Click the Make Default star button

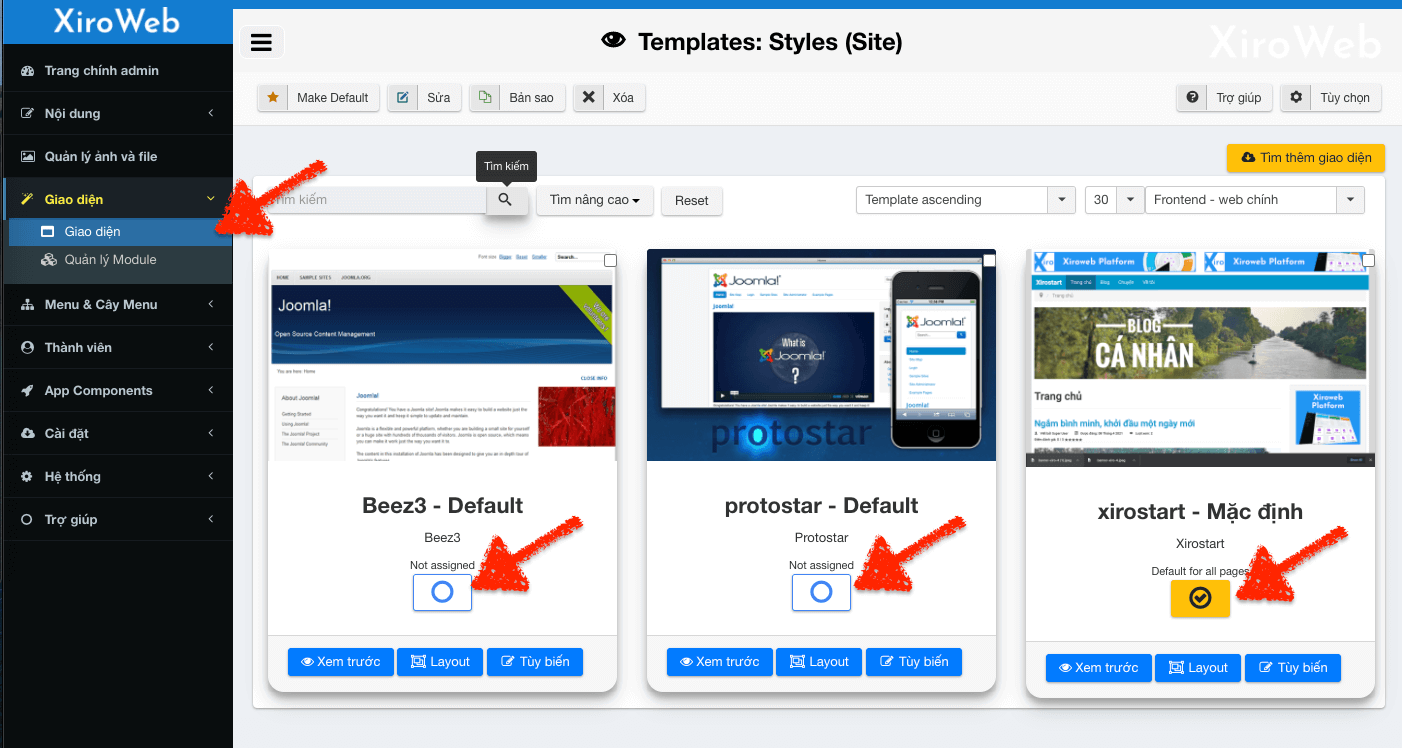click(318, 98)
